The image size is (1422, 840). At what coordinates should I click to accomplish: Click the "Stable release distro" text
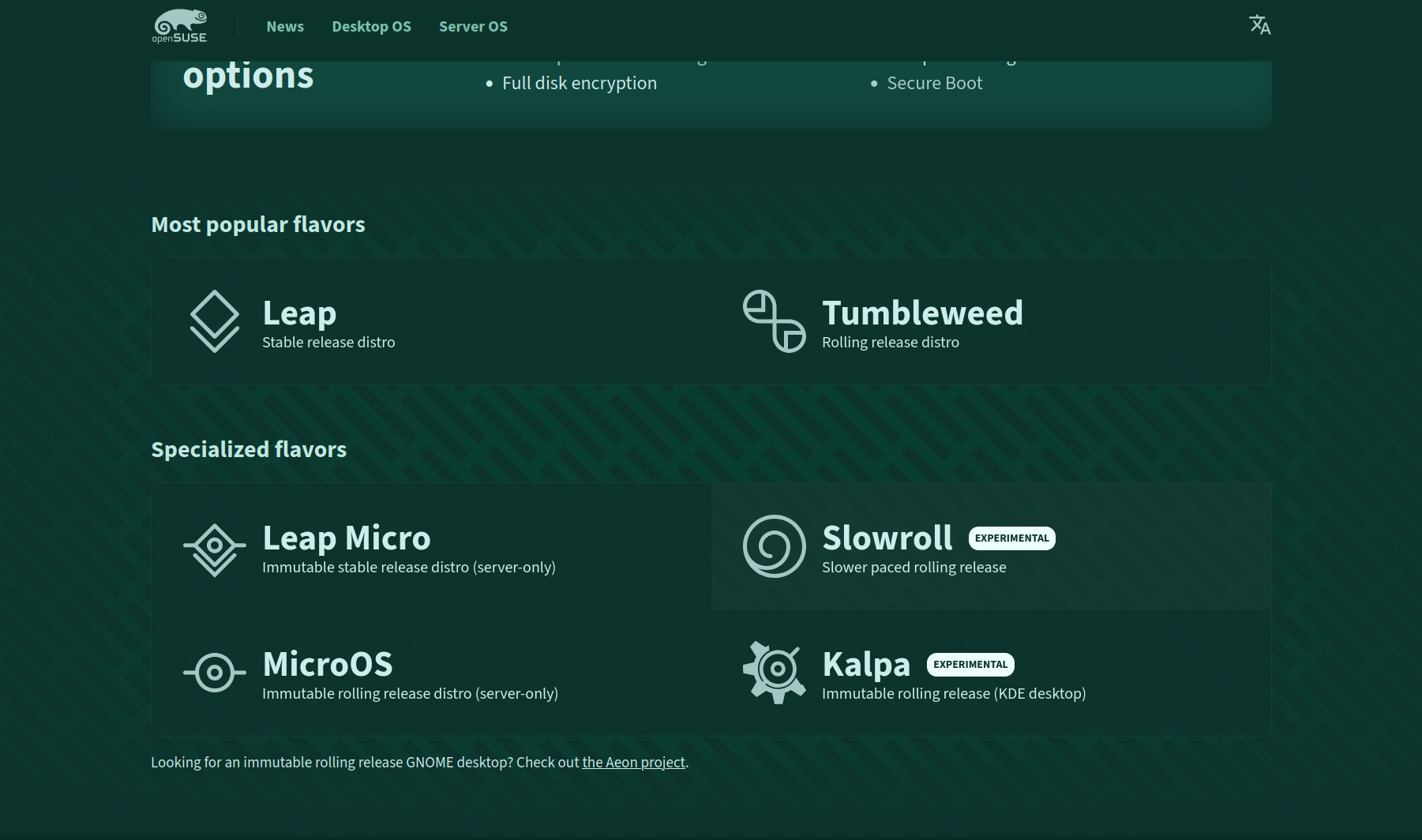(x=328, y=342)
